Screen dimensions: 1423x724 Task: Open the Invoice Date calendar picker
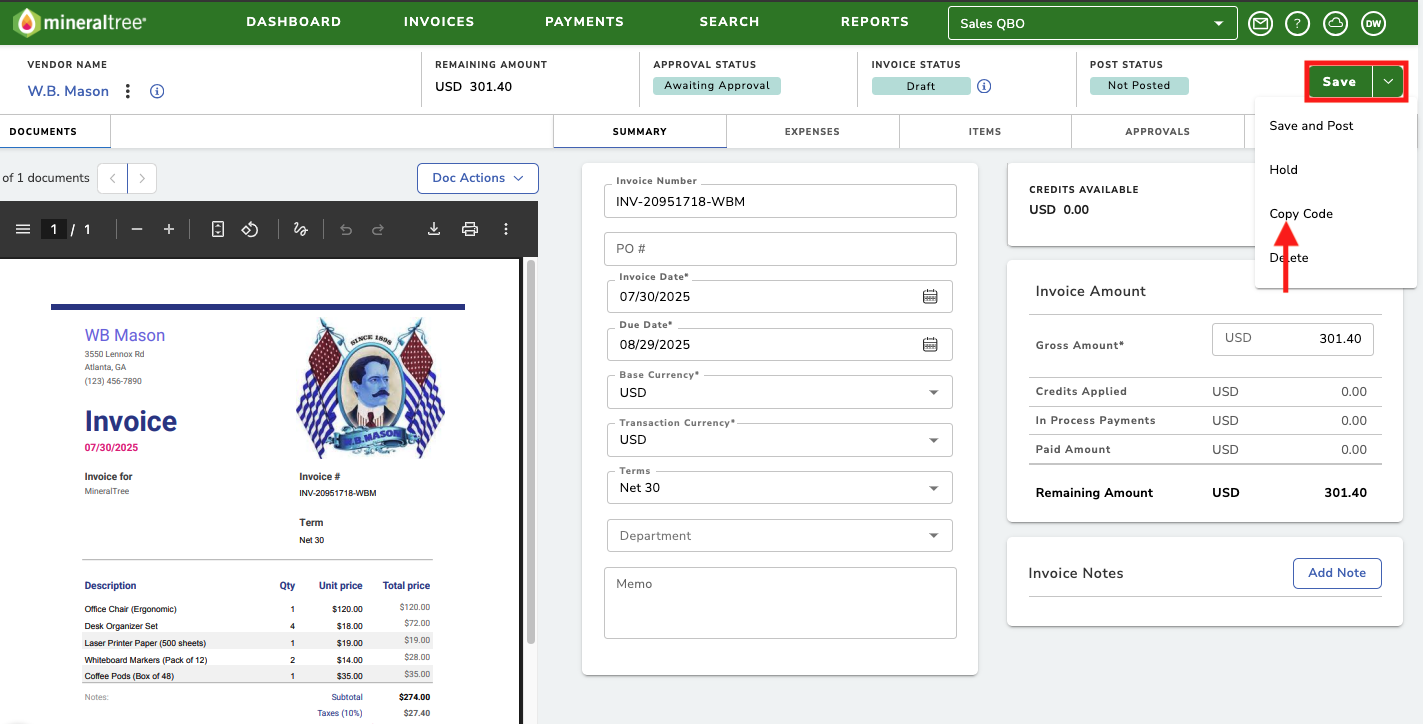[x=930, y=296]
